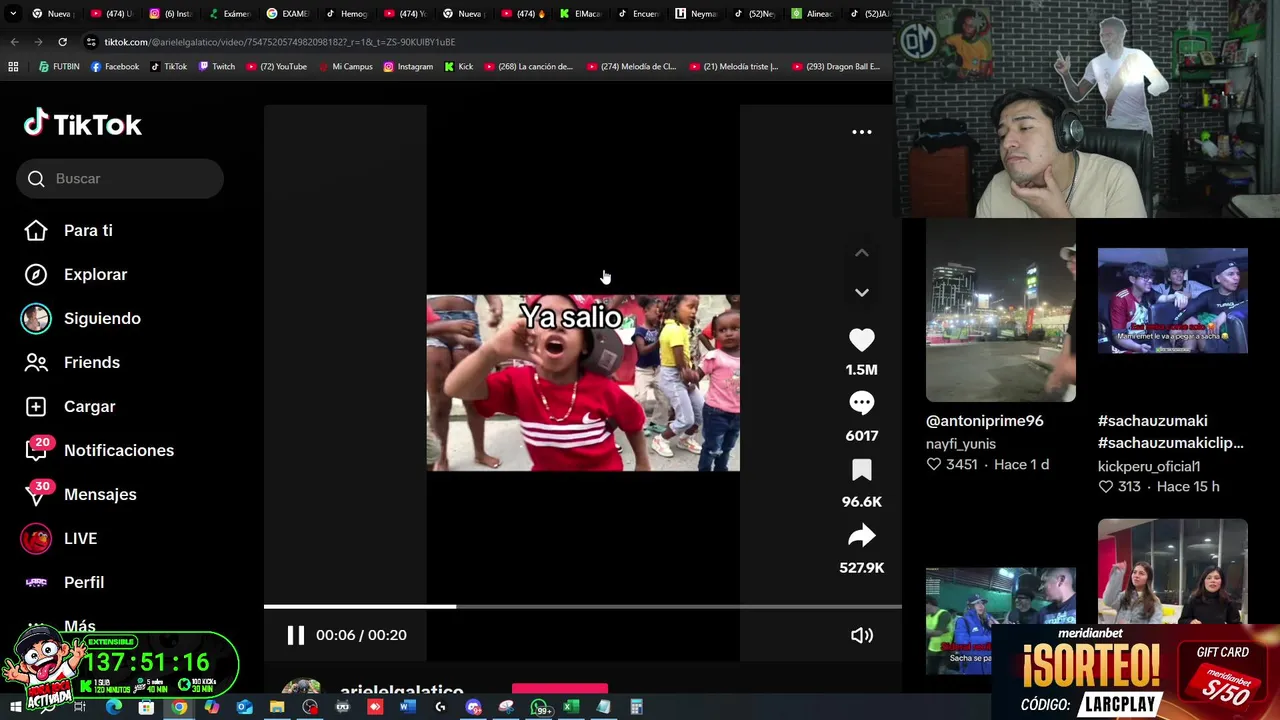Open the Instagram bookmark

pos(408,67)
